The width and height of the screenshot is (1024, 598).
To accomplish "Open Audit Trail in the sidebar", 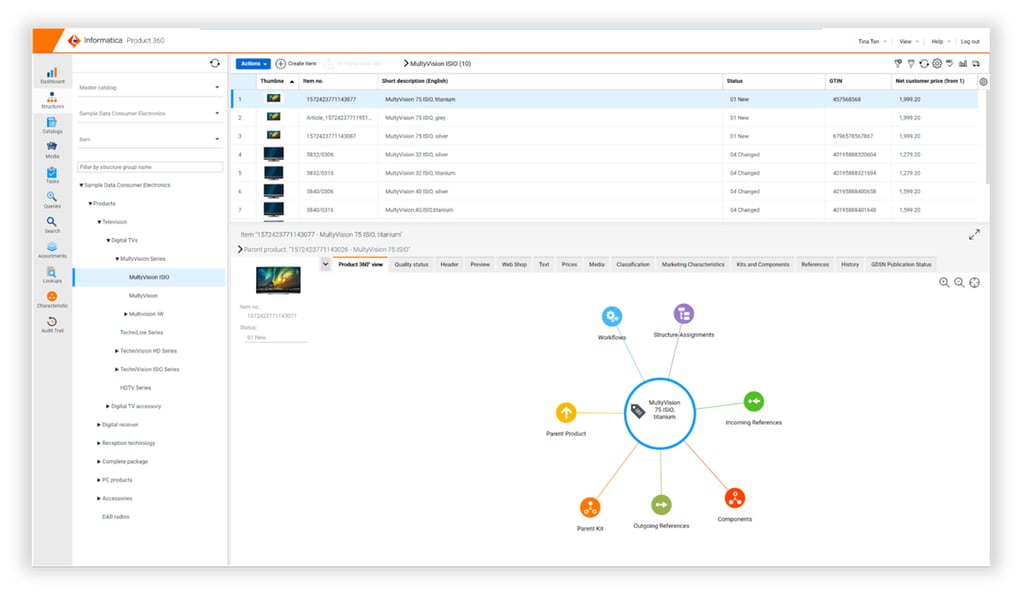I will coord(51,323).
